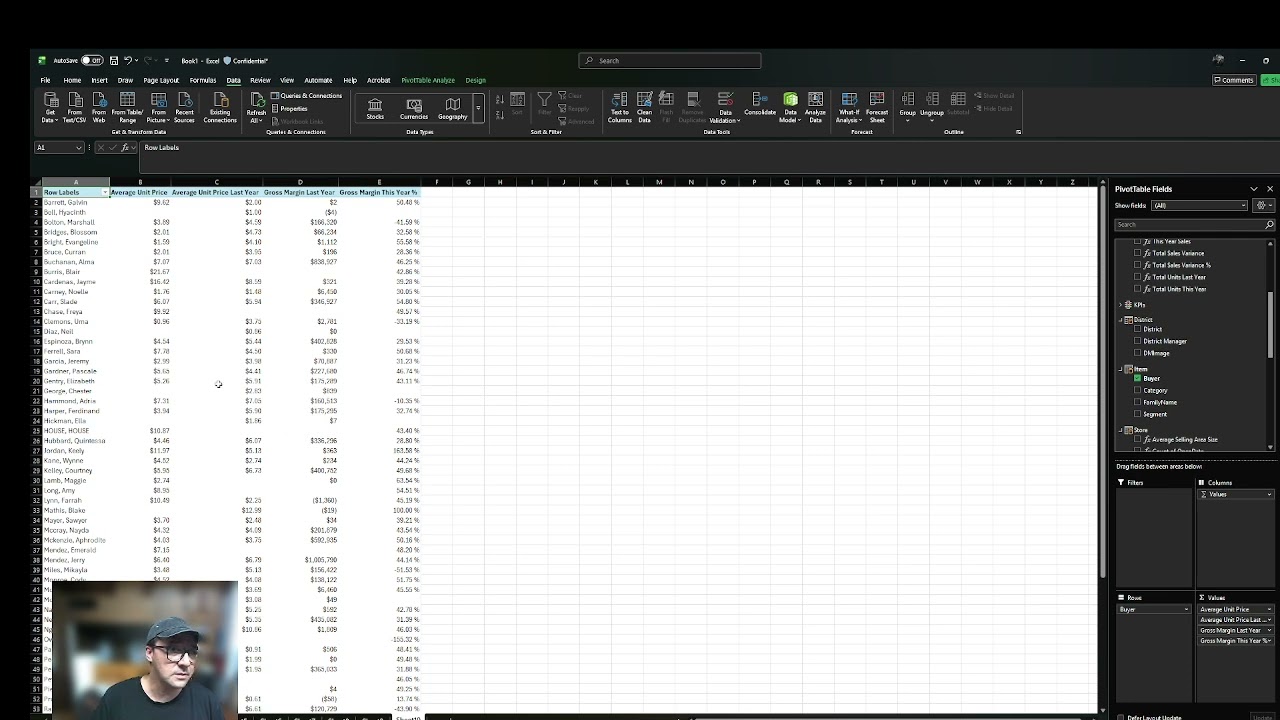Open the Review tab
This screenshot has height=720, width=1280.
click(260, 80)
